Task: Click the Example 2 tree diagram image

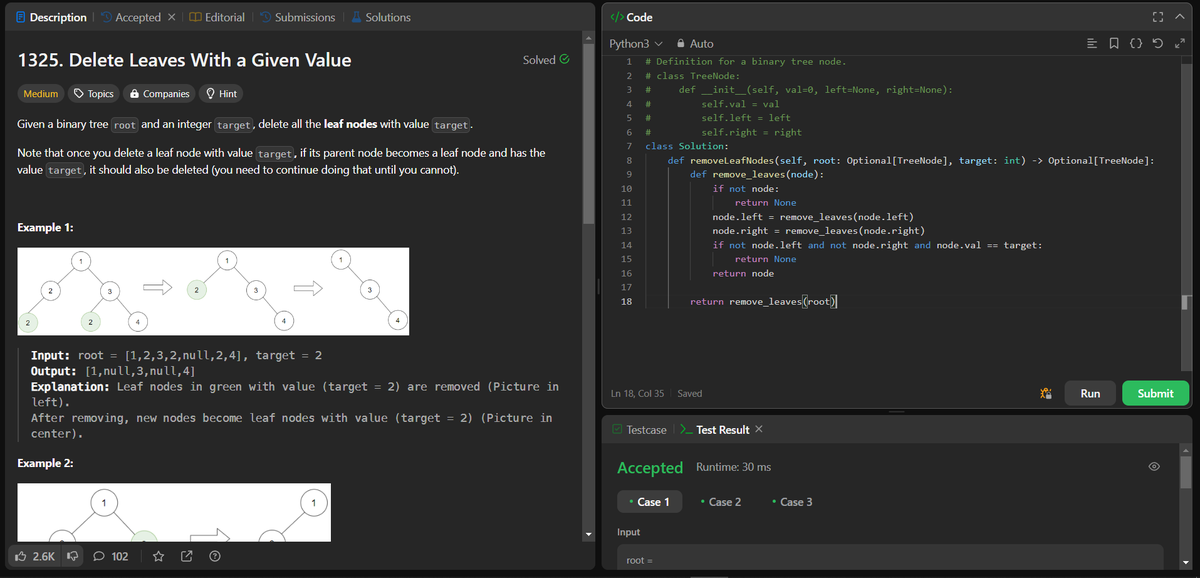Action: pos(174,510)
